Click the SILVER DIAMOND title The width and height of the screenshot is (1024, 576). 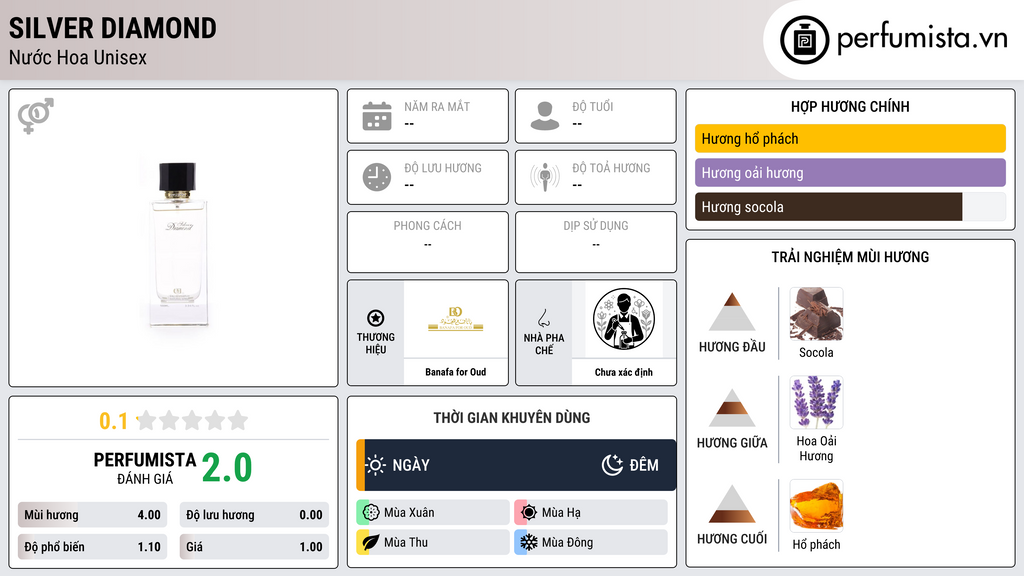(x=112, y=29)
